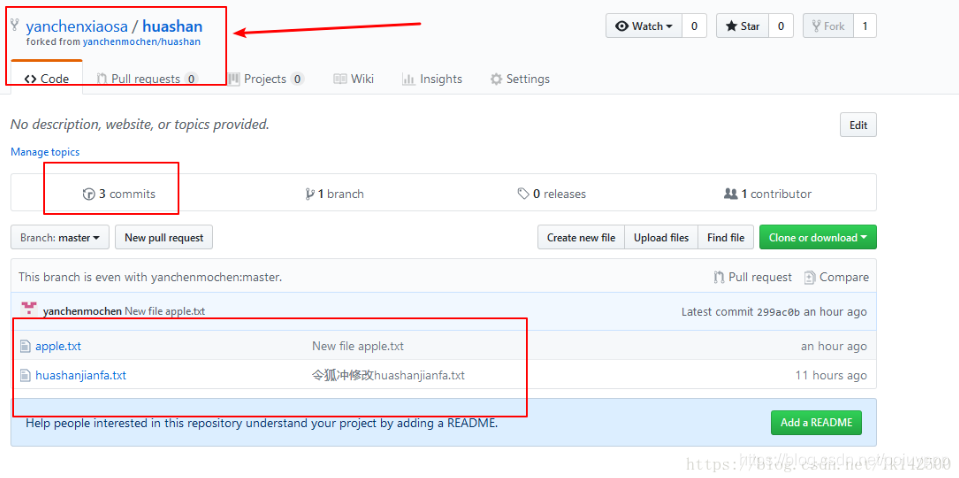Click Manage topics link
The height and width of the screenshot is (478, 959).
pos(45,152)
